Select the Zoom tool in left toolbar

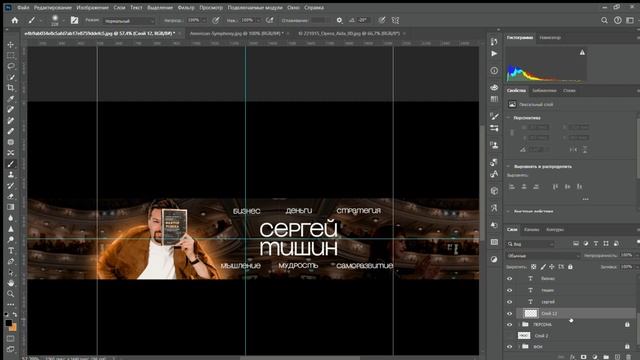11,294
